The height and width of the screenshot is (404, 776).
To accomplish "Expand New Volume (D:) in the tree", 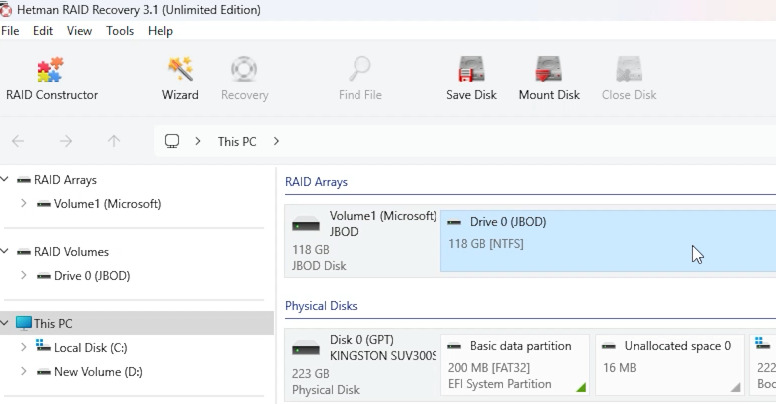I will pyautogui.click(x=23, y=371).
